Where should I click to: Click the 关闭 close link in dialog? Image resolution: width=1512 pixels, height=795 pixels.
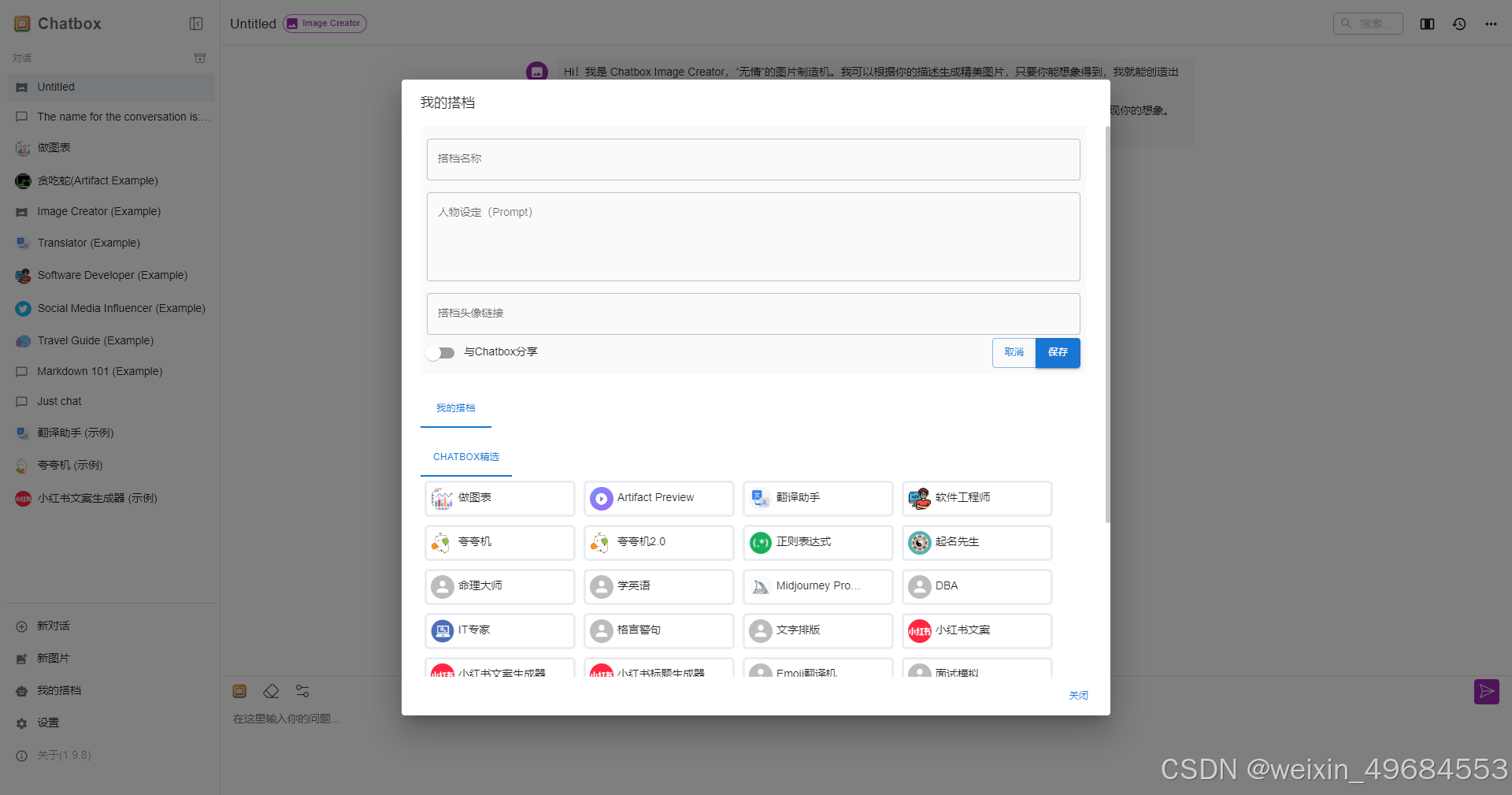[x=1079, y=695]
